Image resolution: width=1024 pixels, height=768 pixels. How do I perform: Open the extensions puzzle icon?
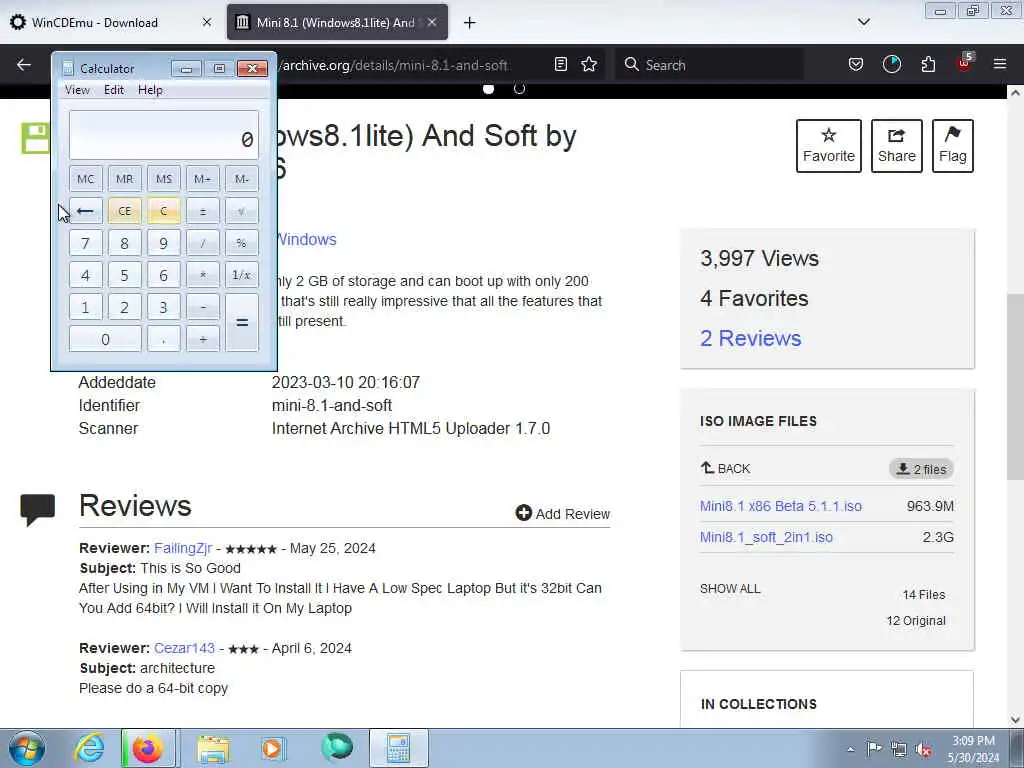928,64
